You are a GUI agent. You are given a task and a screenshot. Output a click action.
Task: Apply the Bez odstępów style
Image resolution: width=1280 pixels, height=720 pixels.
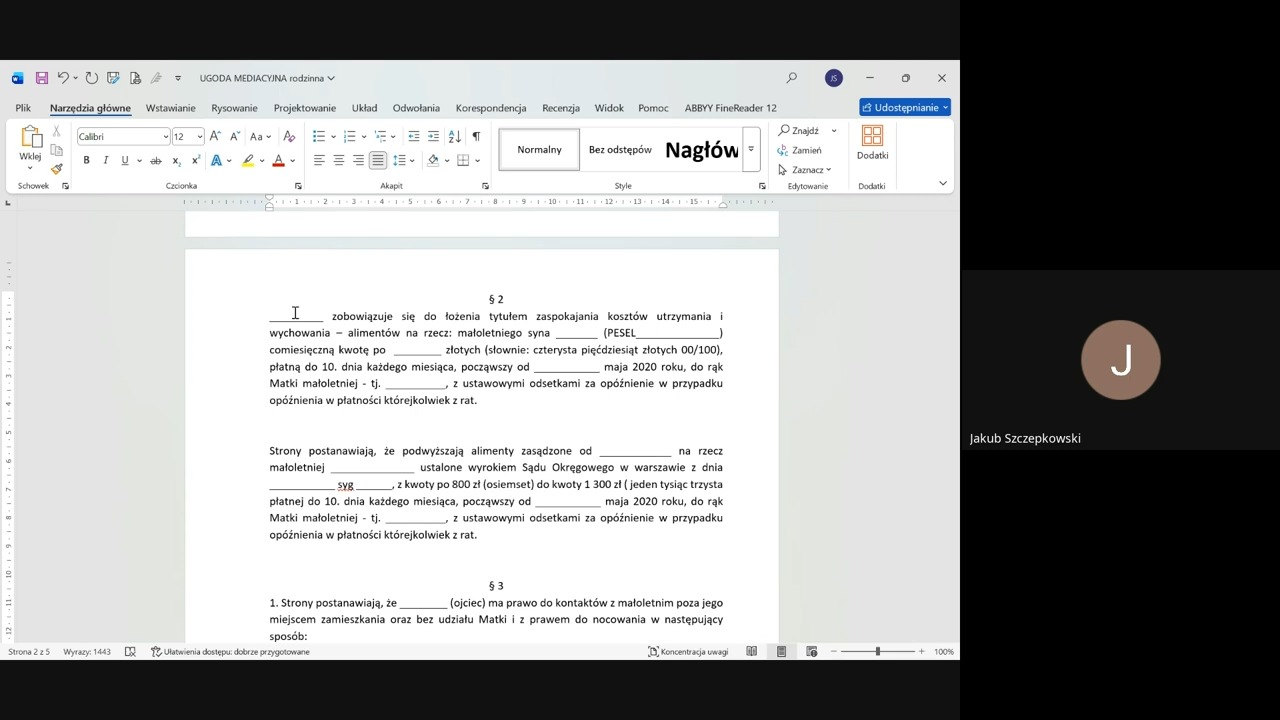point(620,150)
